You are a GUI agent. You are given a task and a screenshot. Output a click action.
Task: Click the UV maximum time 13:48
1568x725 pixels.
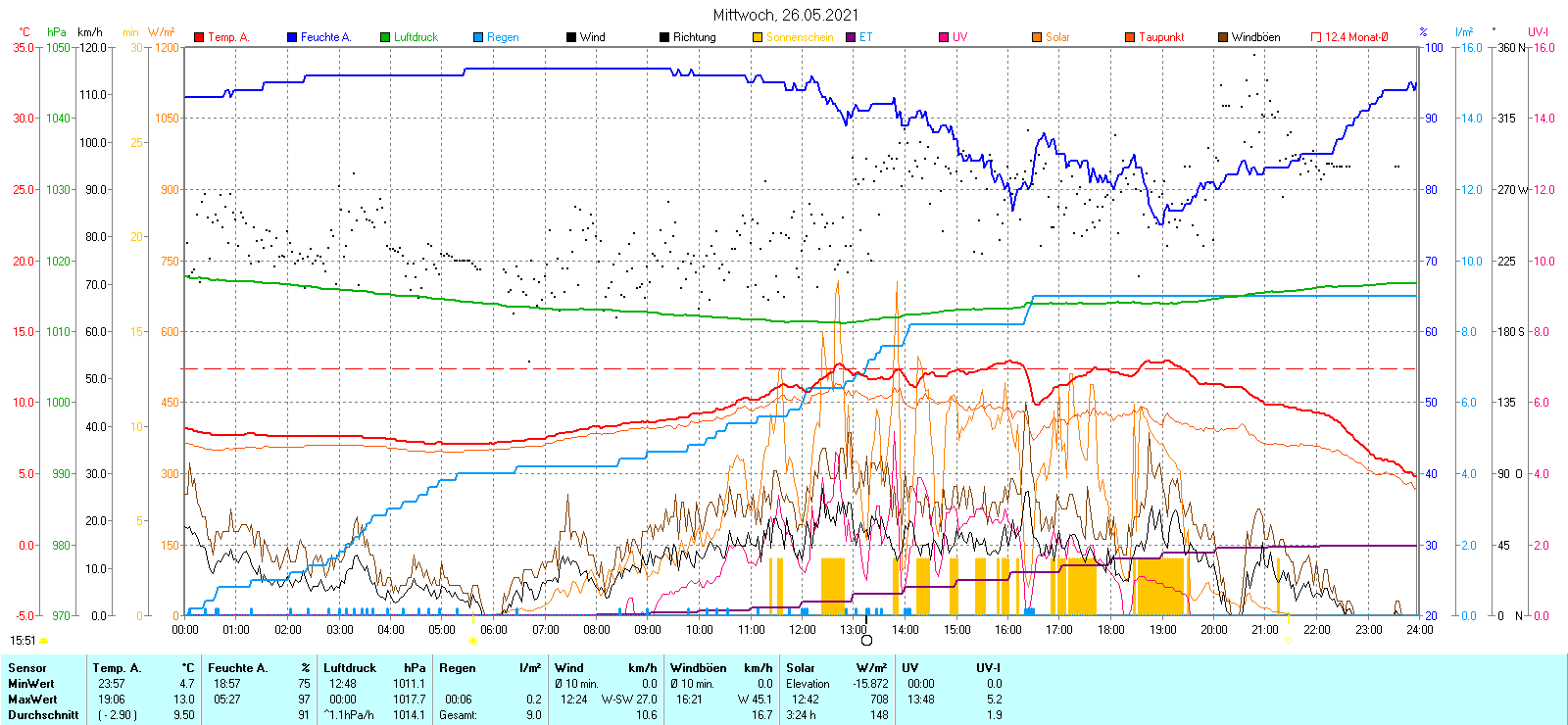(921, 700)
